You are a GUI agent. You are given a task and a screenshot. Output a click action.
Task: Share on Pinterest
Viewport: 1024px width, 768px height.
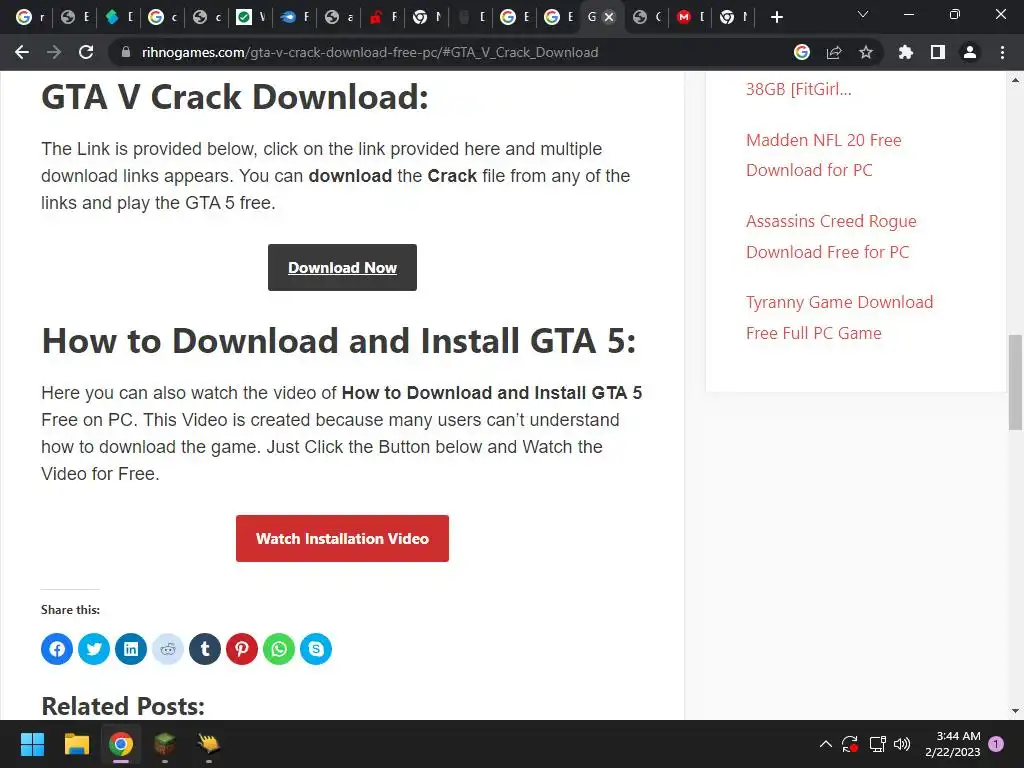242,648
